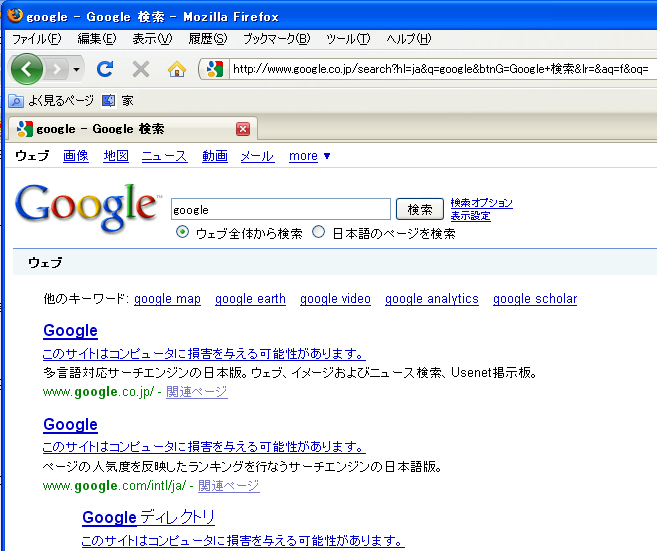Go to the Home page icon
Screen dimensions: 657x551
(177, 69)
